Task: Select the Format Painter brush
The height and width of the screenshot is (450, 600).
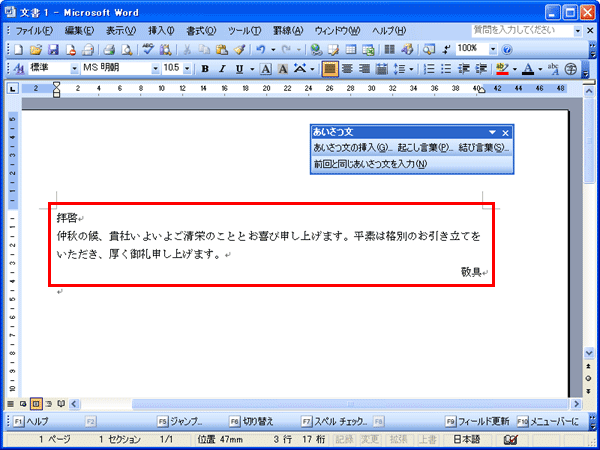Action: tap(239, 49)
